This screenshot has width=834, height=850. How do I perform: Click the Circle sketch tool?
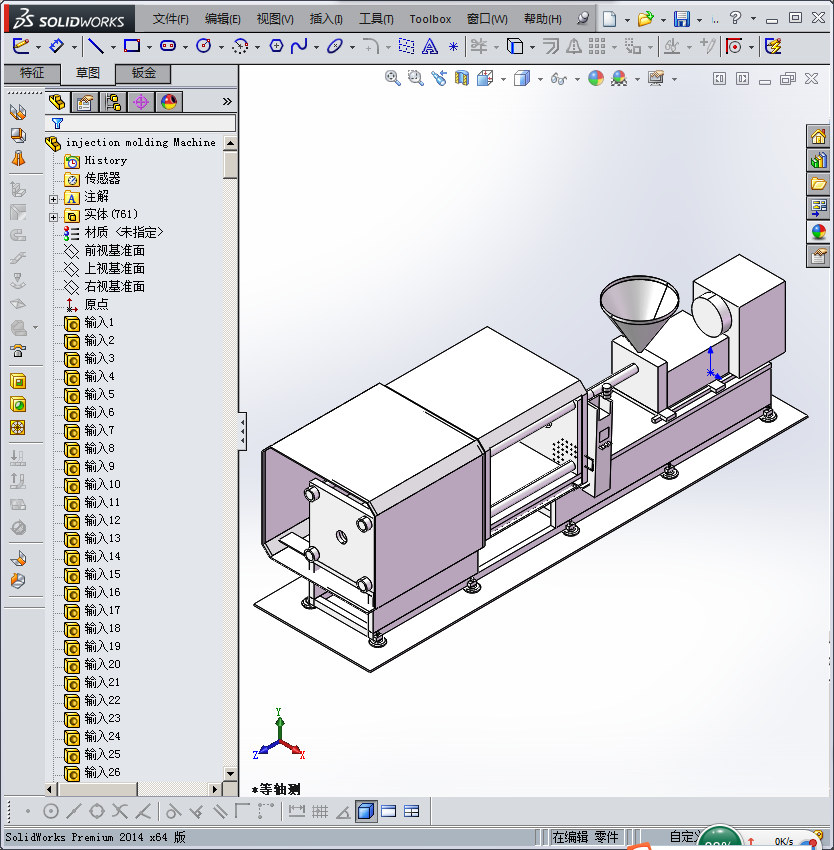tap(204, 46)
